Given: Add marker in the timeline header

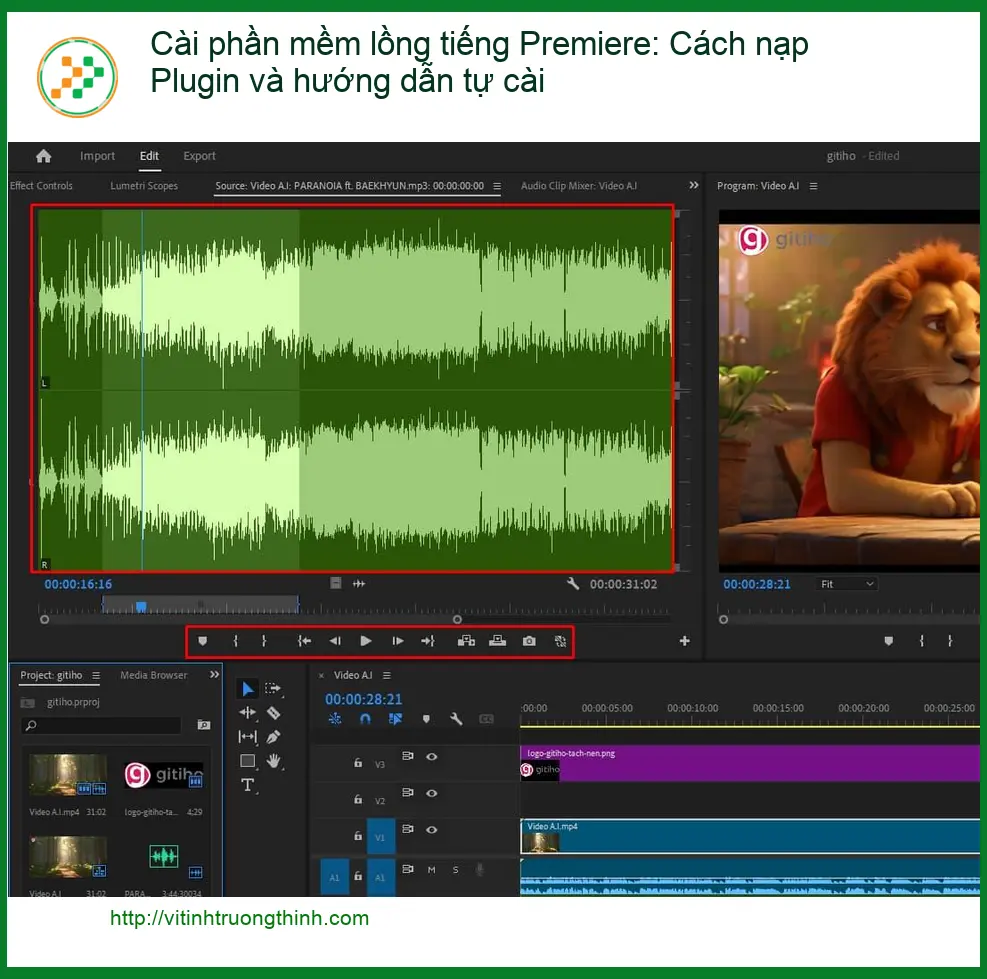Looking at the screenshot, I should [426, 718].
